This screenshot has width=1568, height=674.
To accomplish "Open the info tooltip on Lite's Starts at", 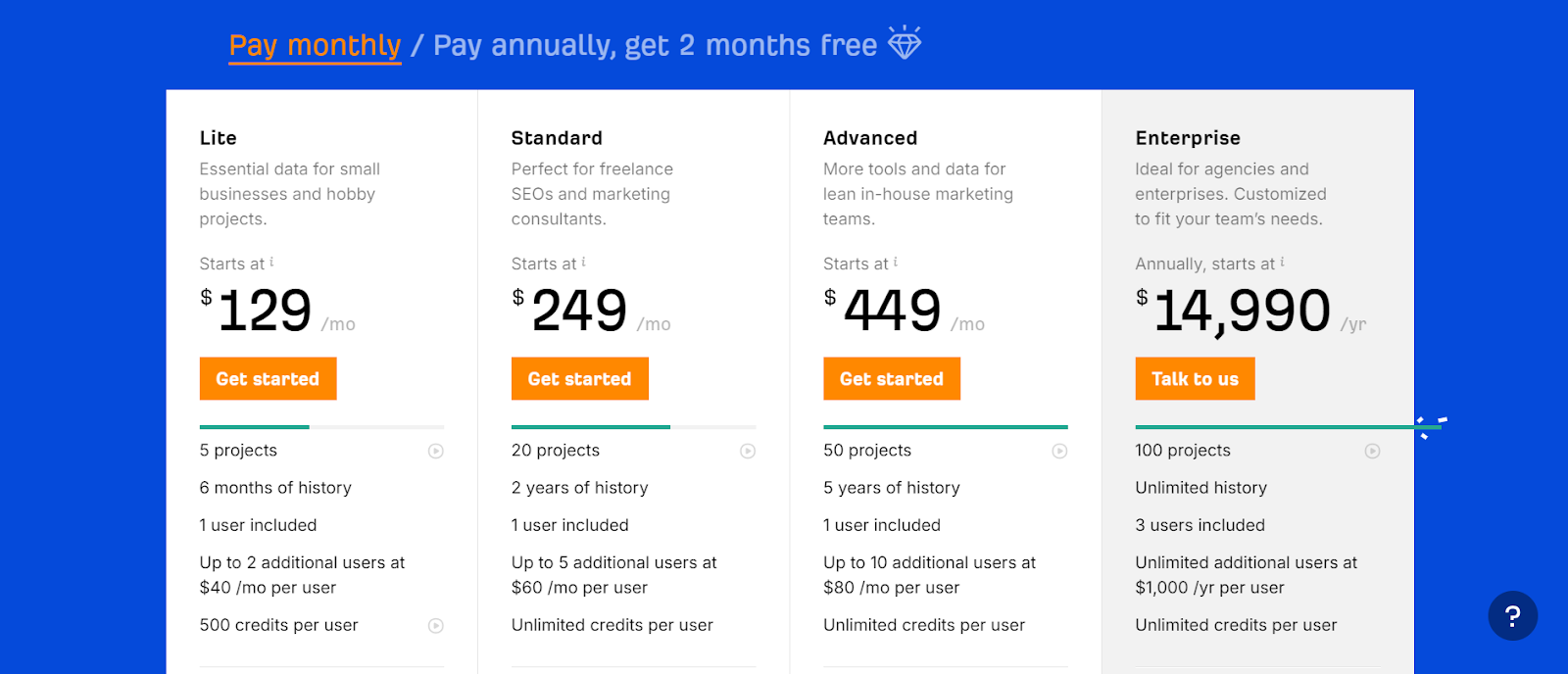I will point(272,258).
